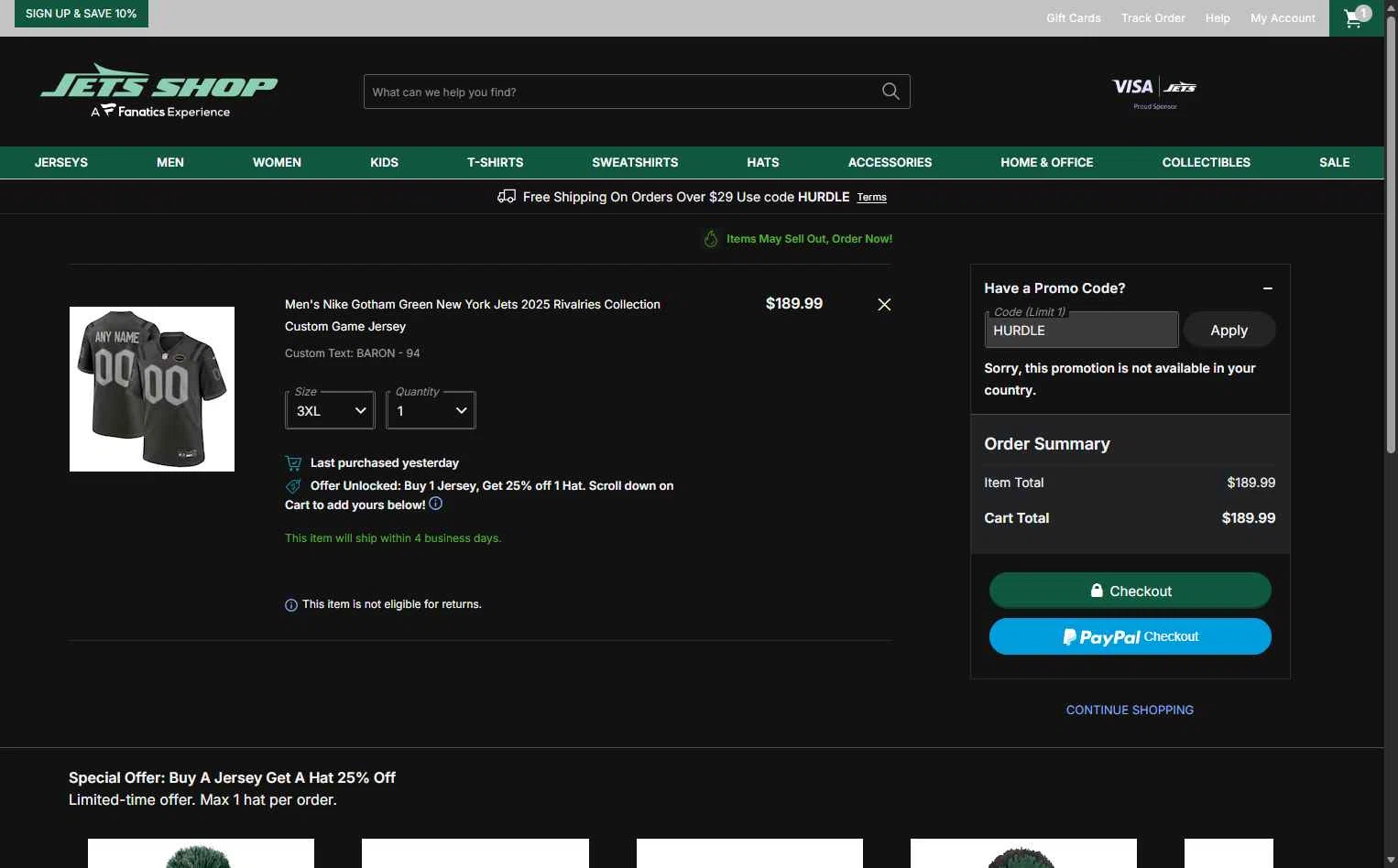Open Track Order link
1398x868 pixels.
coord(1153,17)
